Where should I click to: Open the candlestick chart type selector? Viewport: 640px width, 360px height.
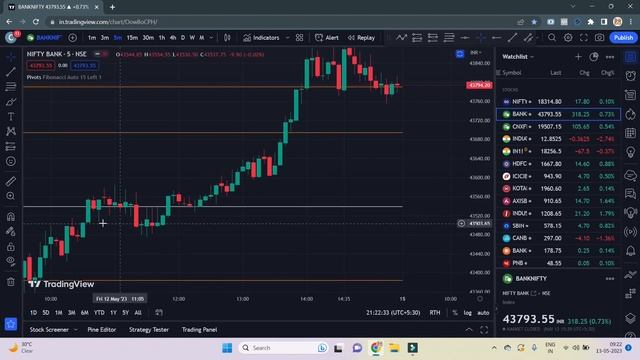pos(227,38)
